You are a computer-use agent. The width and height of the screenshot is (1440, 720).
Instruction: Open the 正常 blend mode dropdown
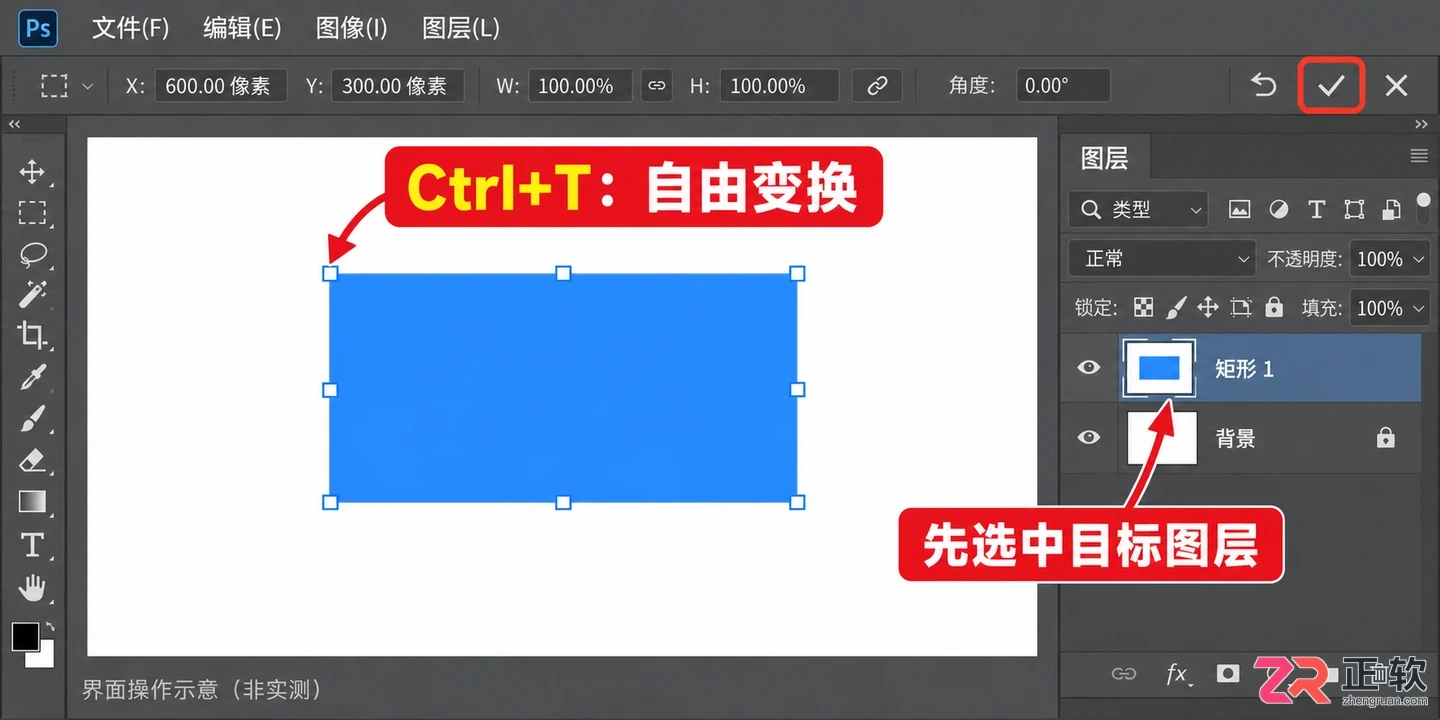pos(1162,259)
